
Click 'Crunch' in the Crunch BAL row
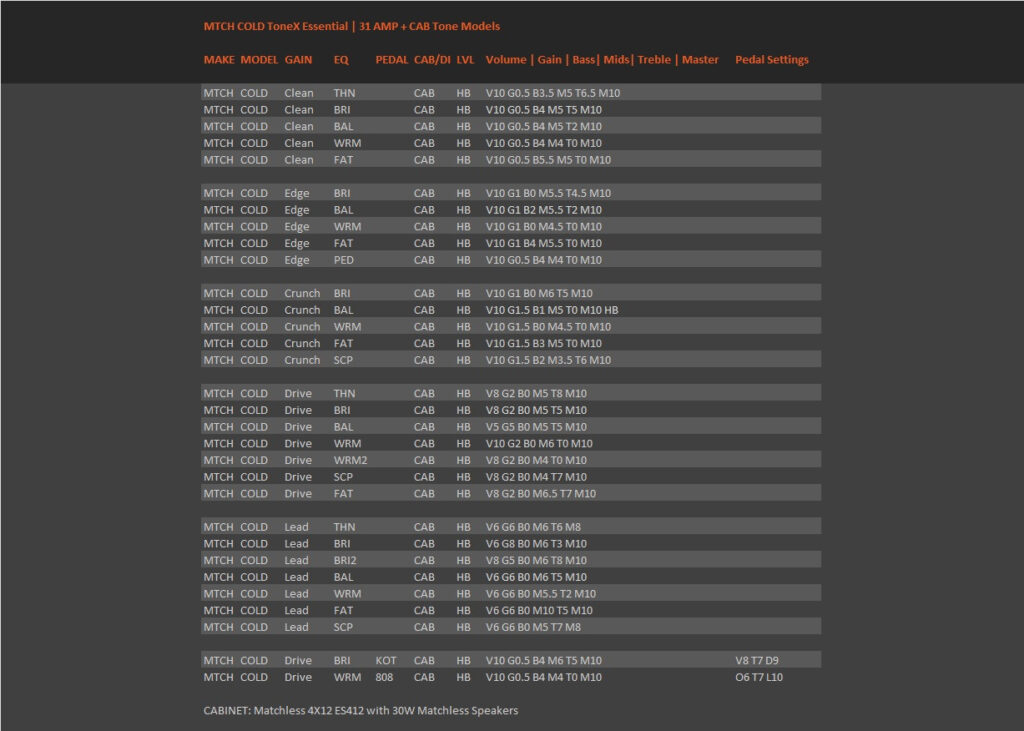302,310
